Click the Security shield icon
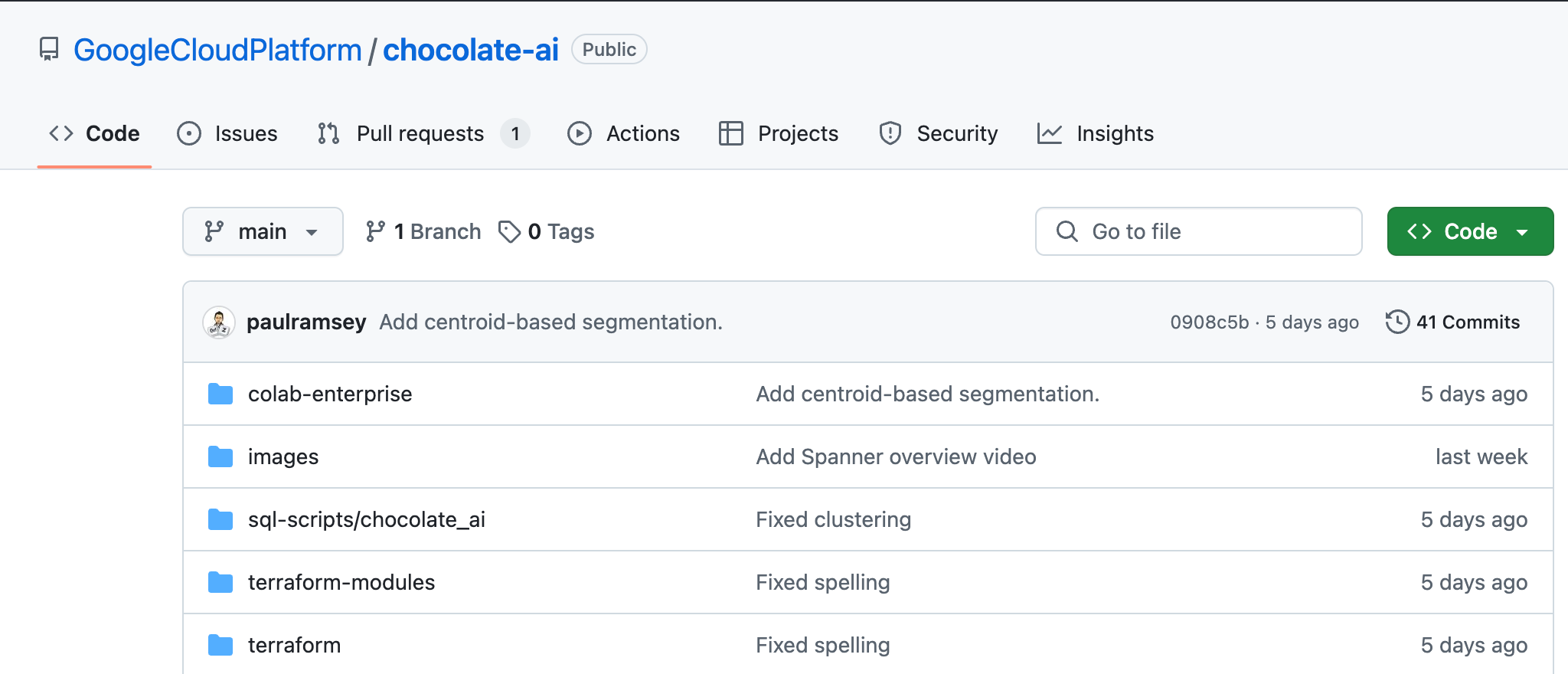The height and width of the screenshot is (674, 1568). click(890, 133)
